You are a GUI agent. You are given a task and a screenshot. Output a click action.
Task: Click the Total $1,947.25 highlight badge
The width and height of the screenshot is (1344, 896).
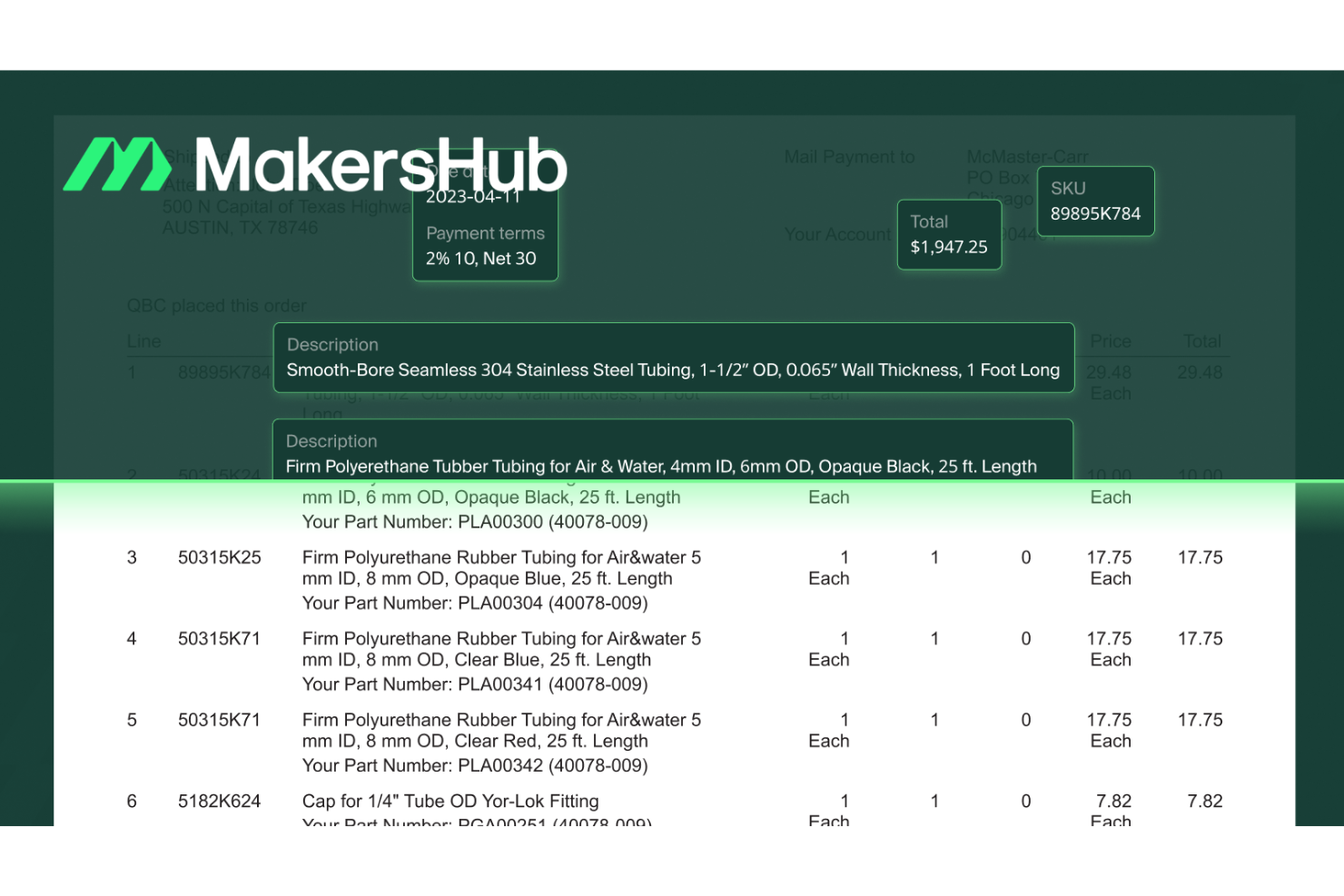click(x=949, y=234)
